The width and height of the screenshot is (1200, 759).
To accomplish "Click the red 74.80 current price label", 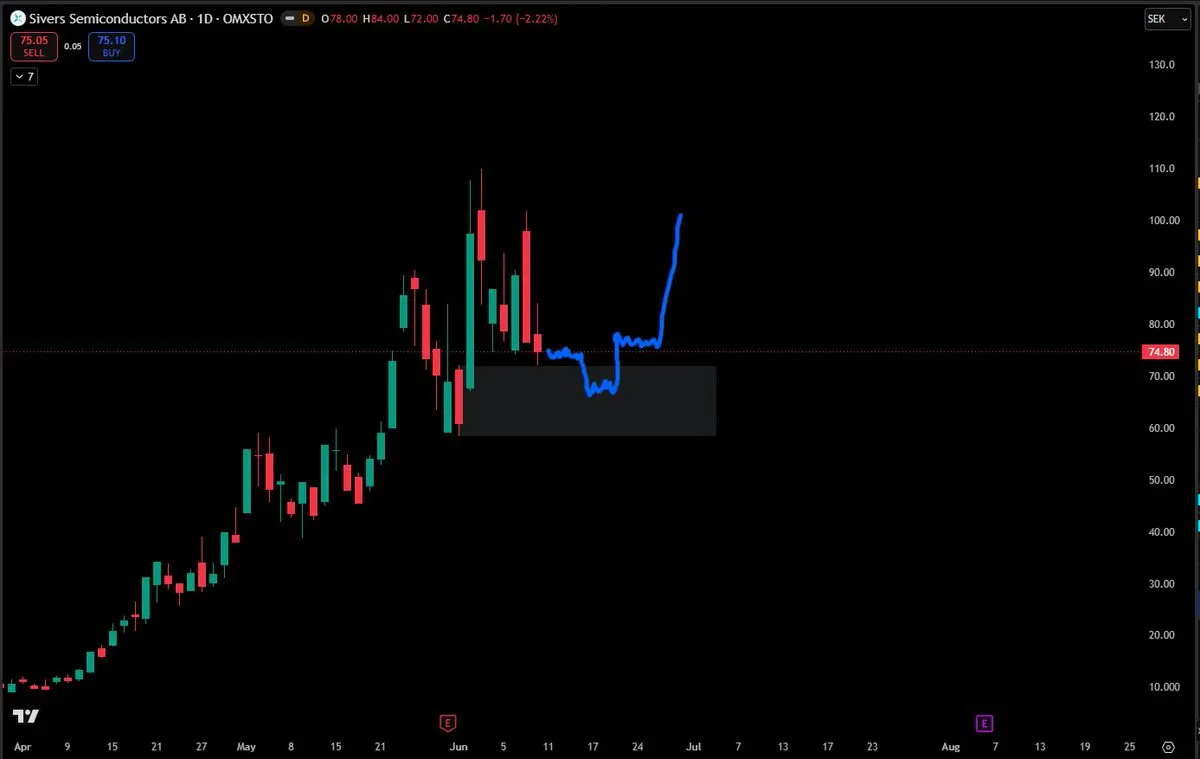I will coord(1159,351).
